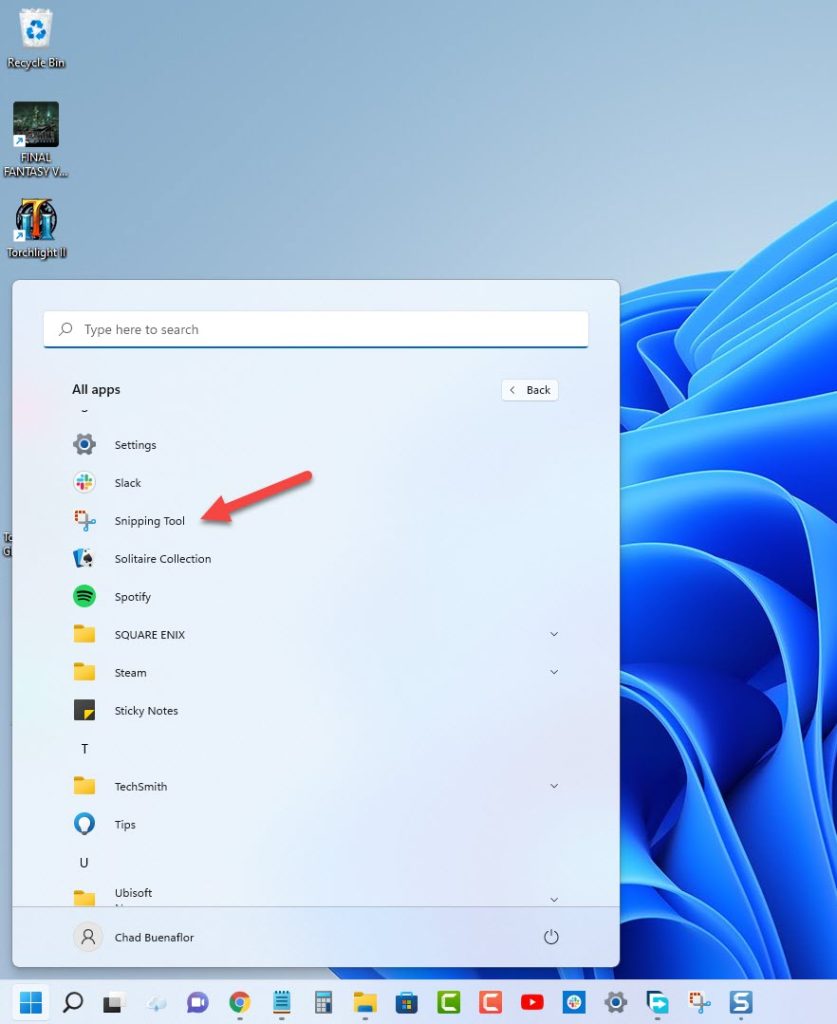Screen dimensions: 837x1024
Task: Open File Explorer from the taskbar
Action: [365, 1002]
